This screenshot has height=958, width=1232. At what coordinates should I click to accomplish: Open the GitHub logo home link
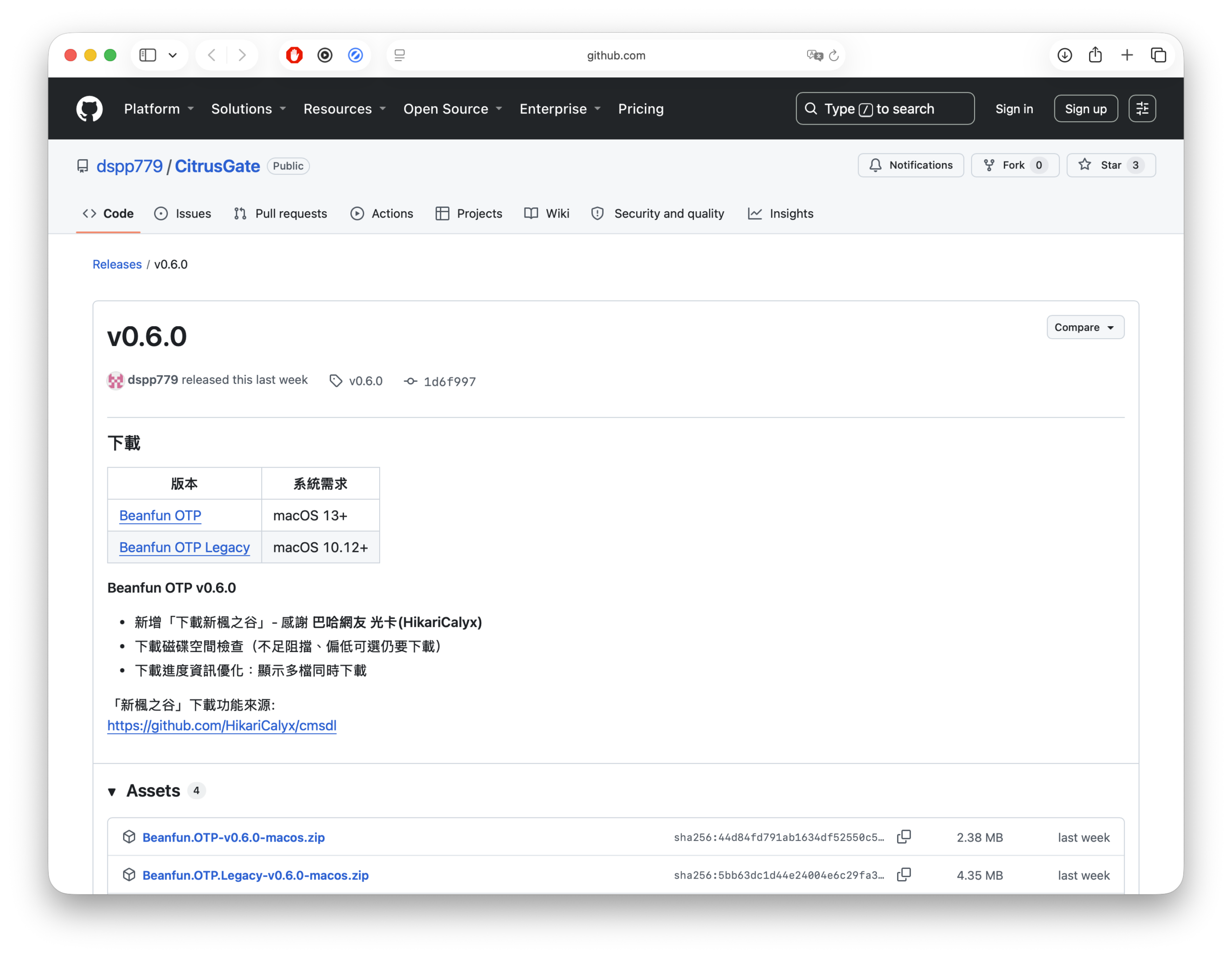[x=89, y=109]
